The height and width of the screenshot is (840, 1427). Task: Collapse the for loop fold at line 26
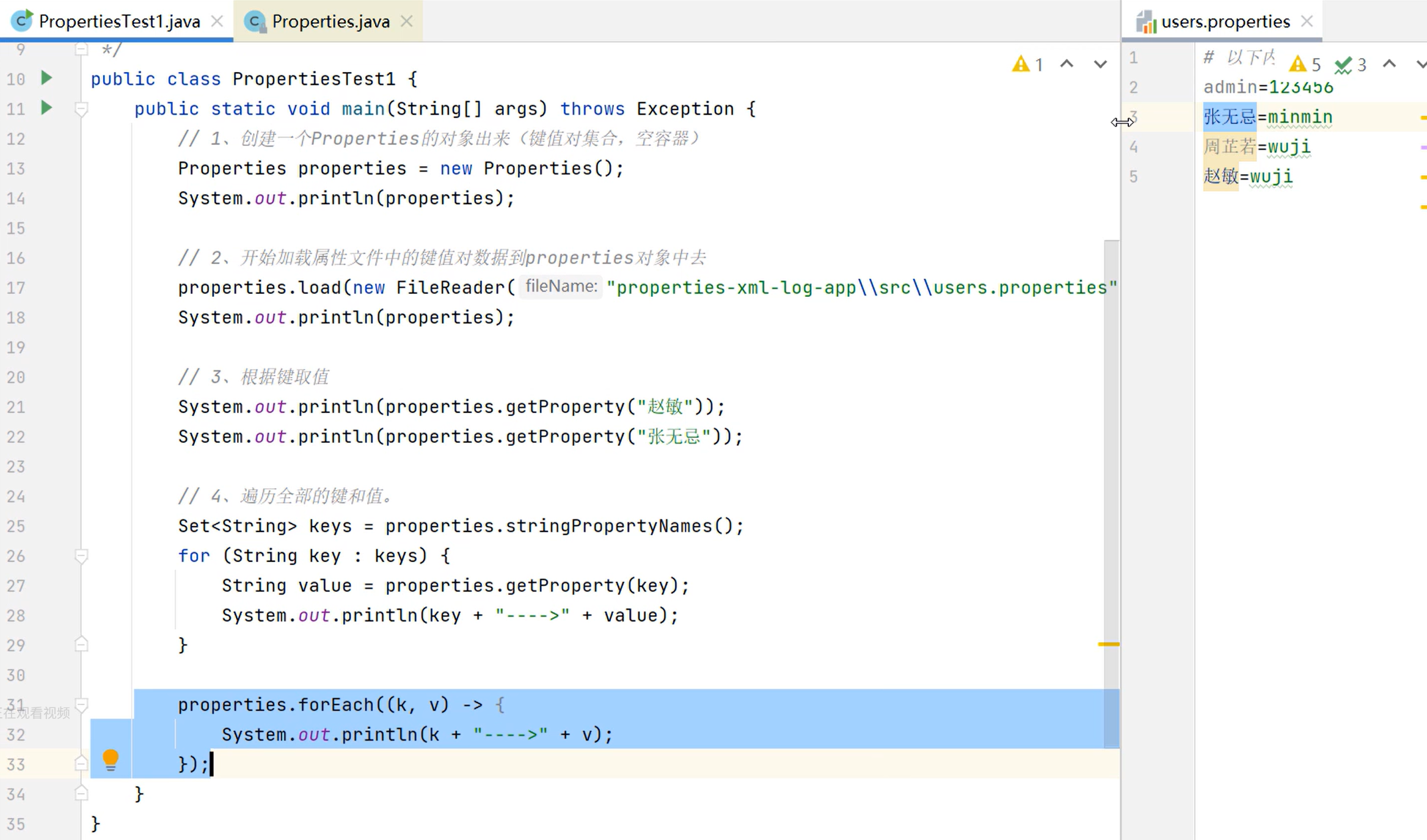tap(81, 556)
